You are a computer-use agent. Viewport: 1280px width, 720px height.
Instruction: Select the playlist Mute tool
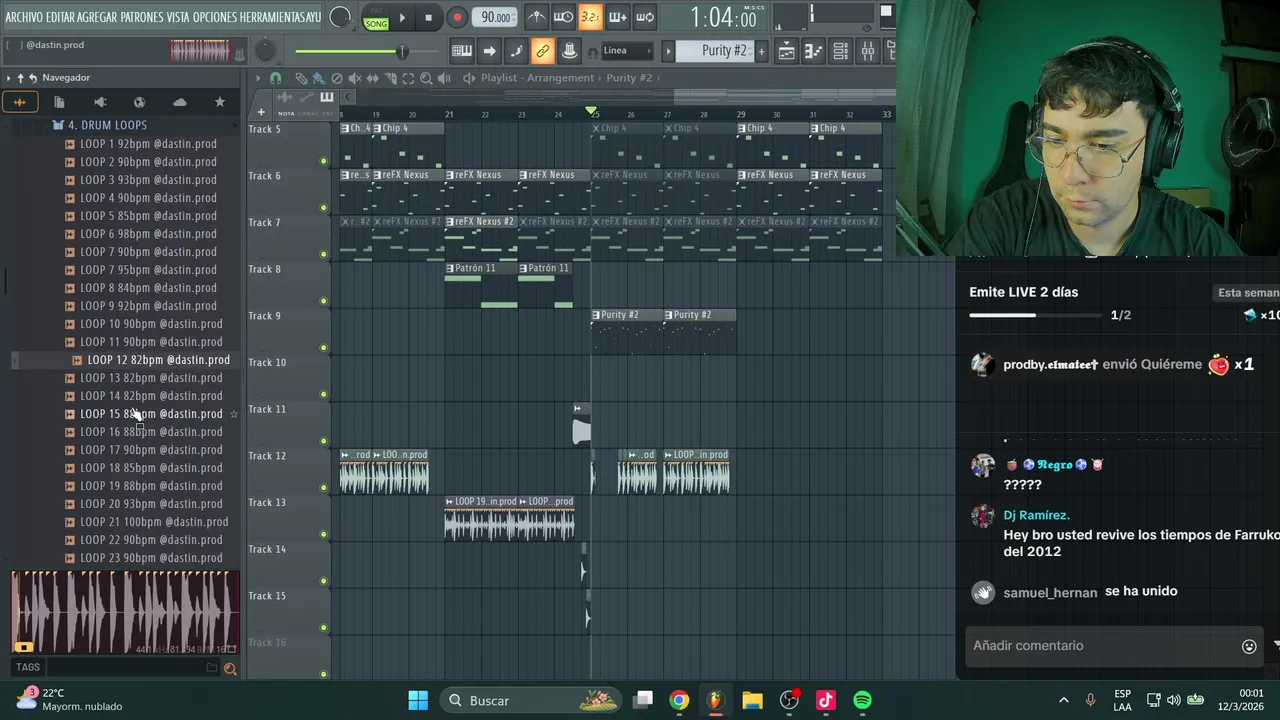click(x=355, y=78)
